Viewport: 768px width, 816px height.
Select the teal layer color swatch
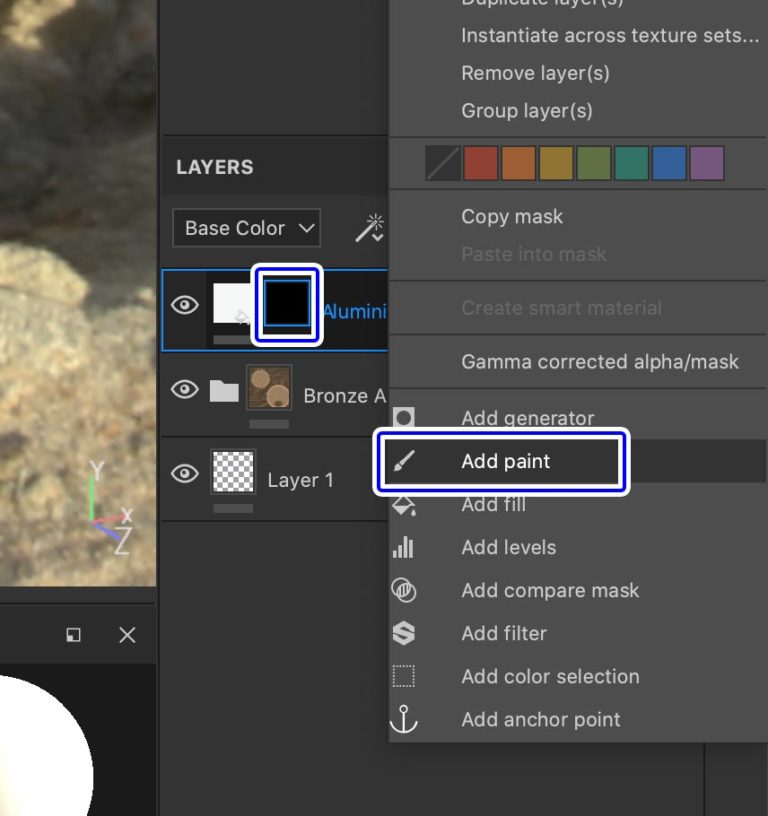(x=631, y=163)
